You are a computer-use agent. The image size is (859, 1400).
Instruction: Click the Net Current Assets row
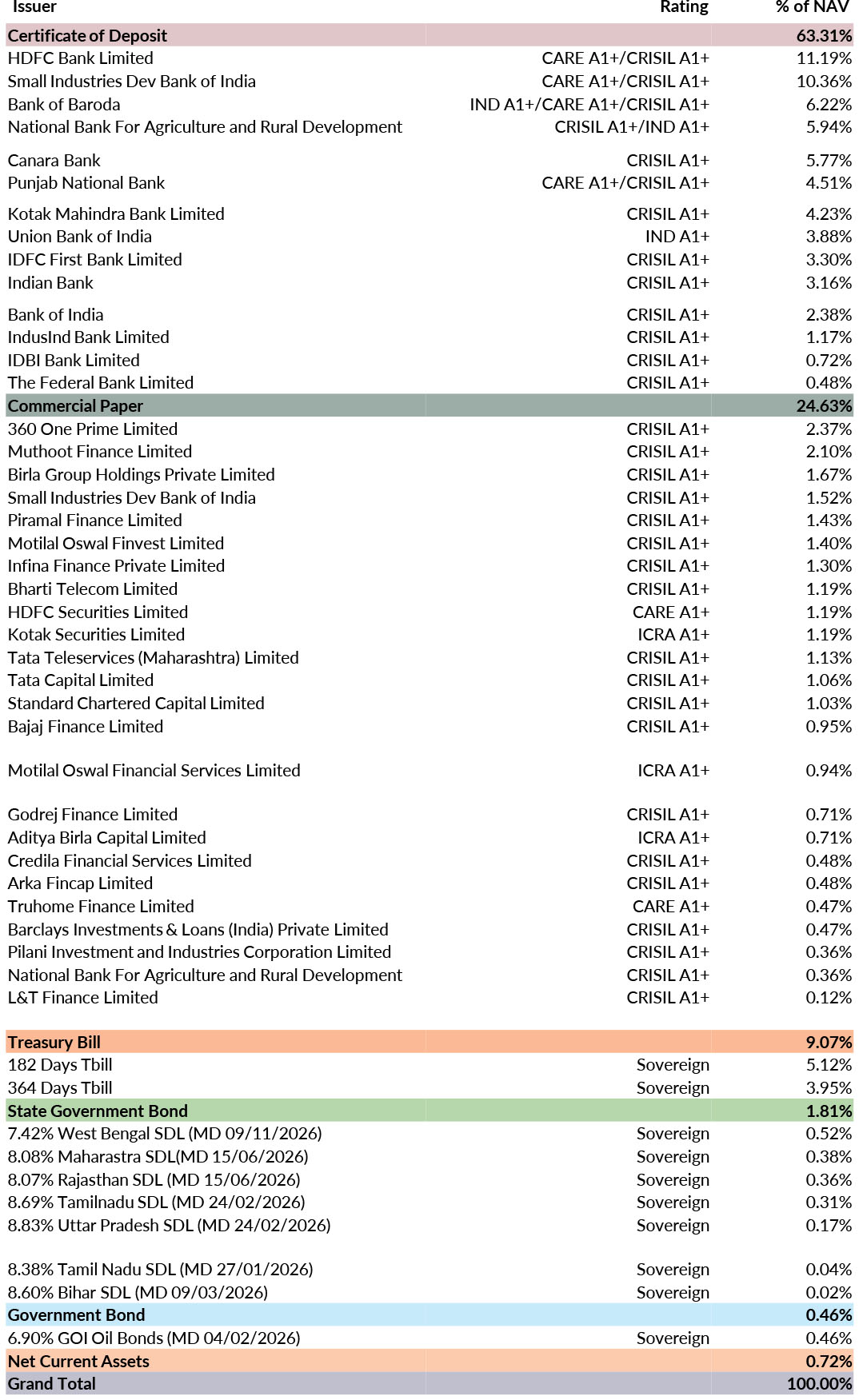[78, 1362]
